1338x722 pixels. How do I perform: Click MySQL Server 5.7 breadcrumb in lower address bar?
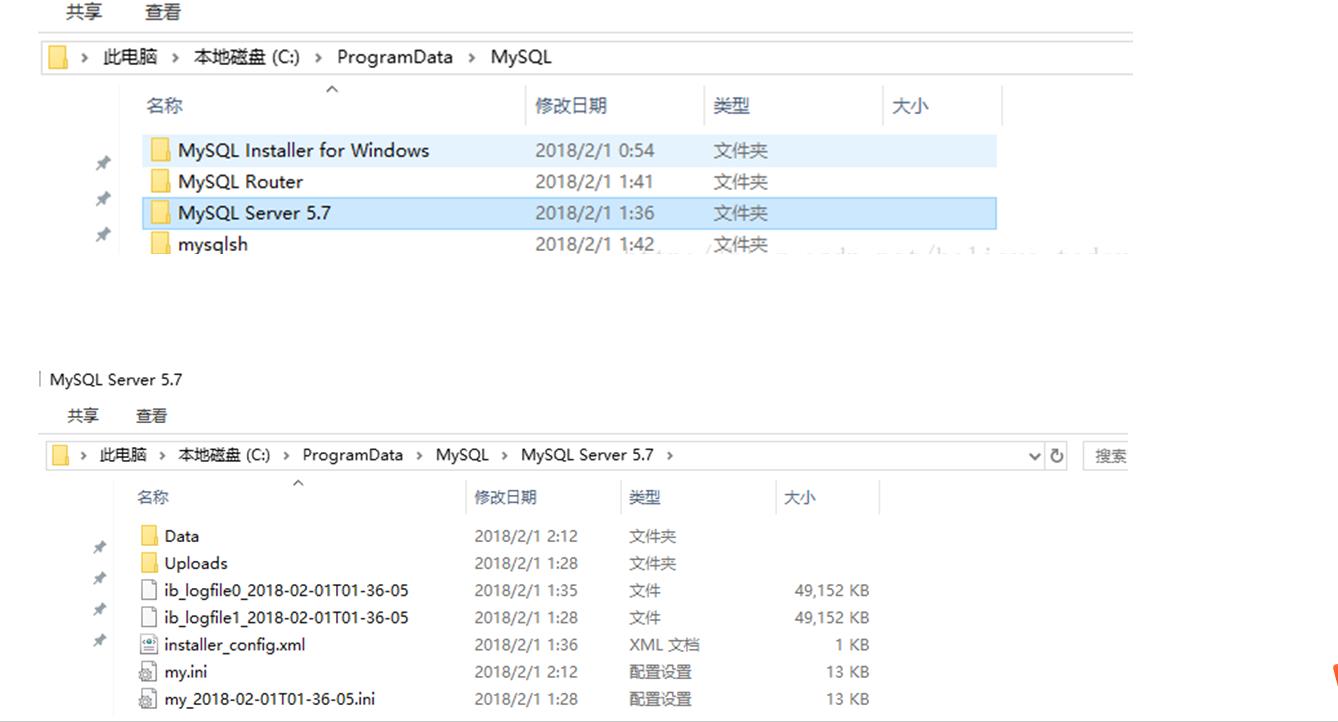point(587,455)
